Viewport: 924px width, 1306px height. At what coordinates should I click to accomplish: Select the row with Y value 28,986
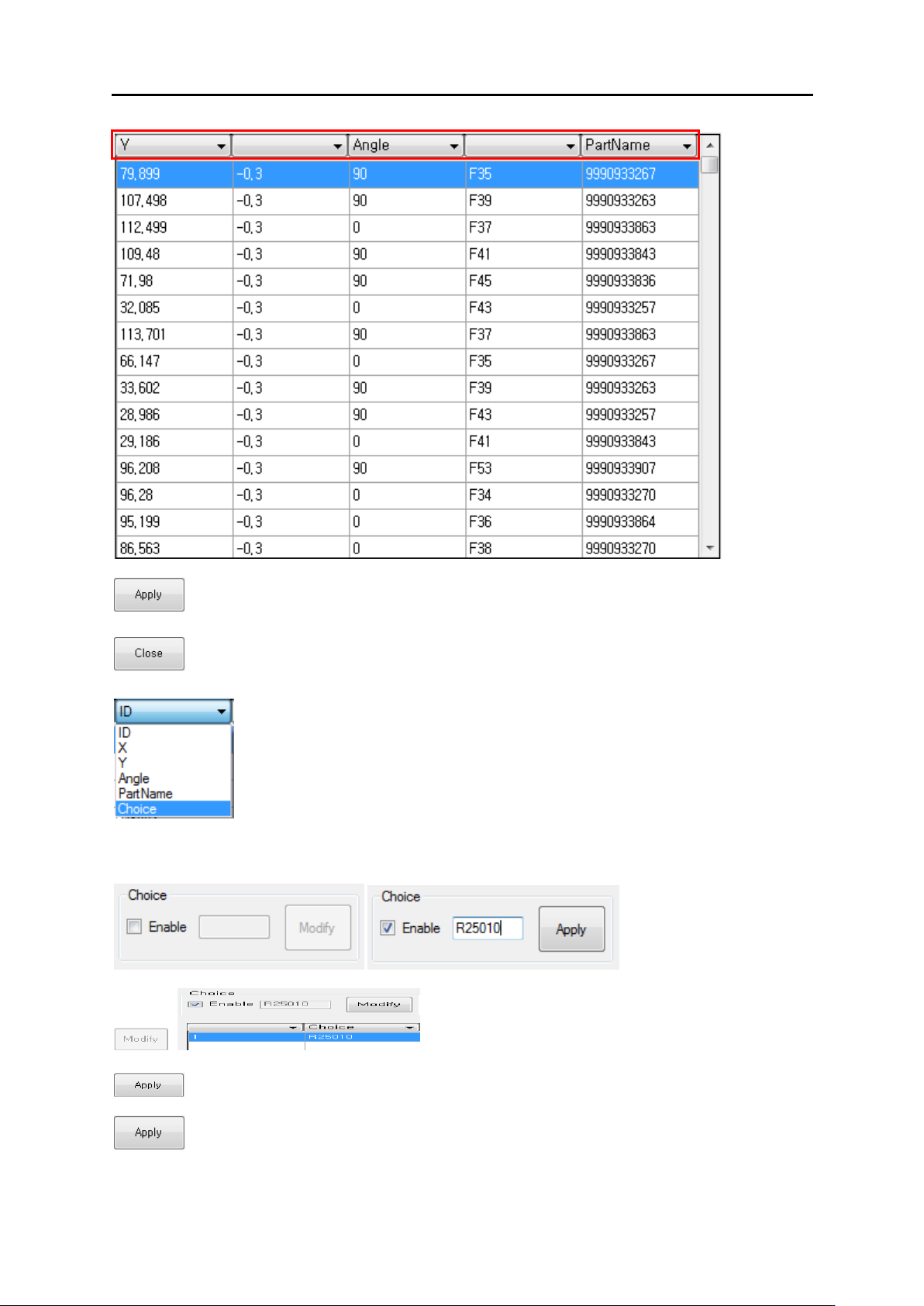pos(407,415)
